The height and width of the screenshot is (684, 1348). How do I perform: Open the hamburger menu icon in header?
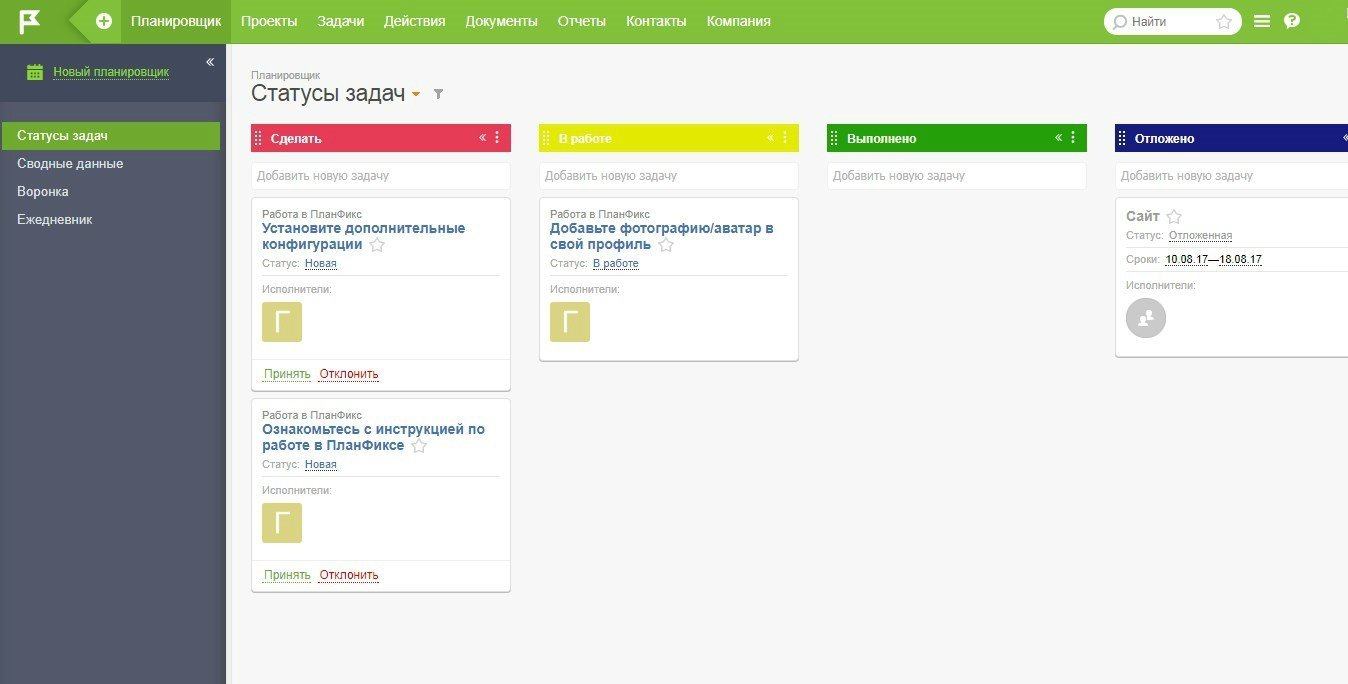1262,21
